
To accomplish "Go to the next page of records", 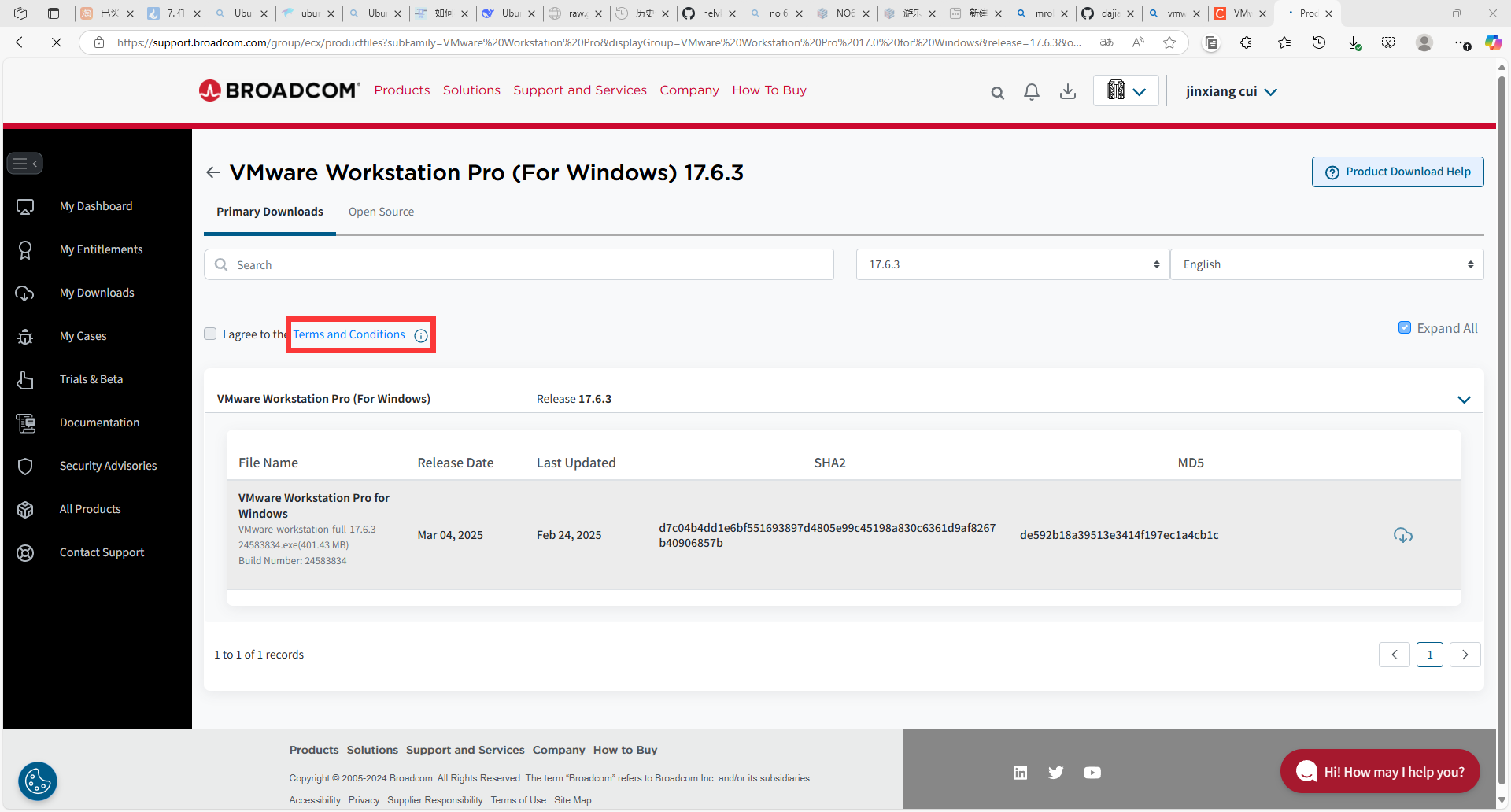I will [1465, 655].
